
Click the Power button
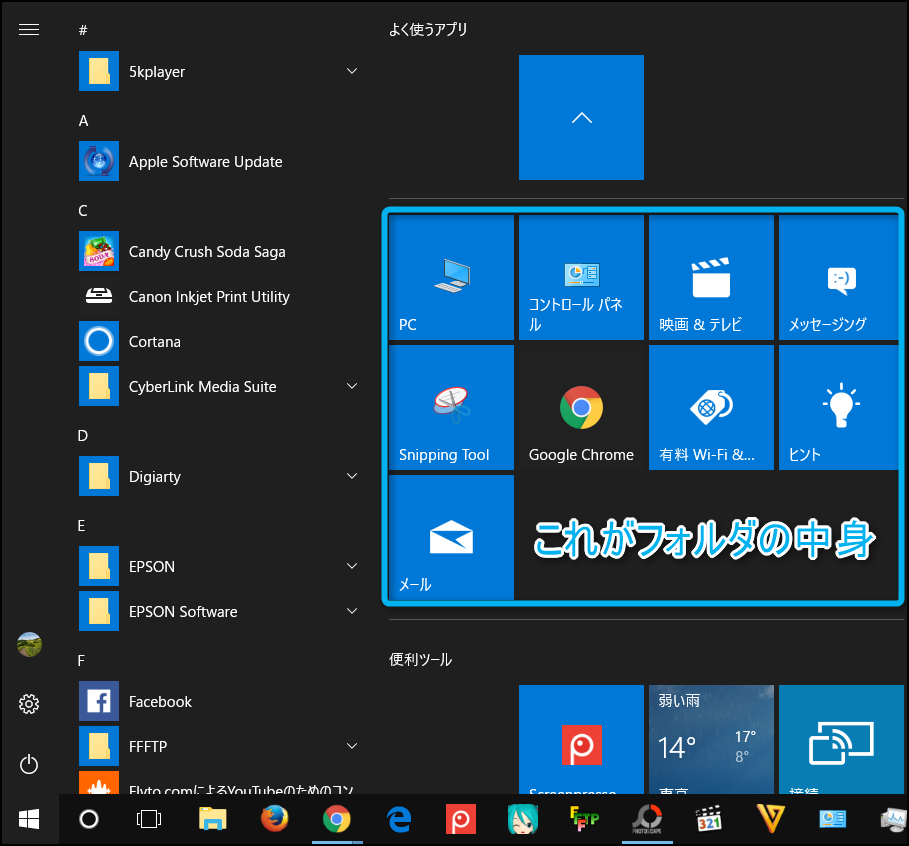(29, 765)
